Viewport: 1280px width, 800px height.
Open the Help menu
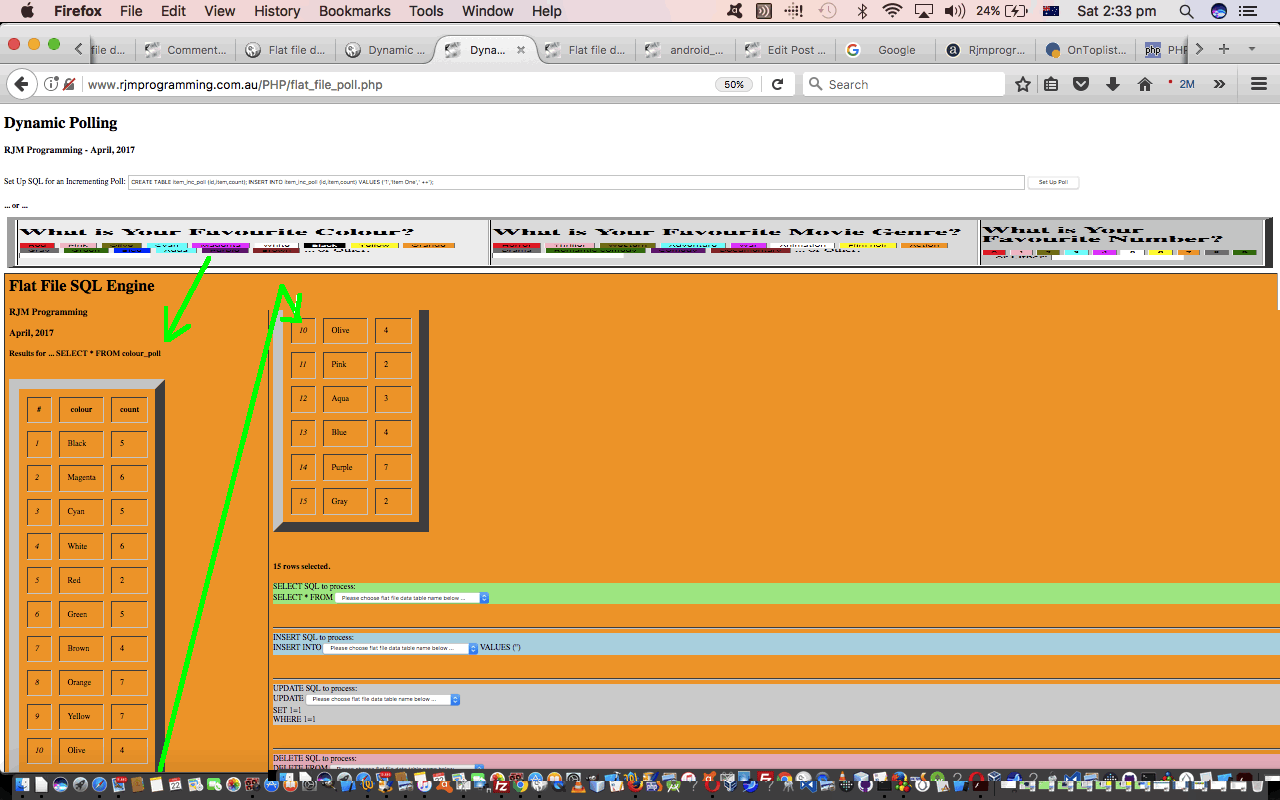(546, 11)
